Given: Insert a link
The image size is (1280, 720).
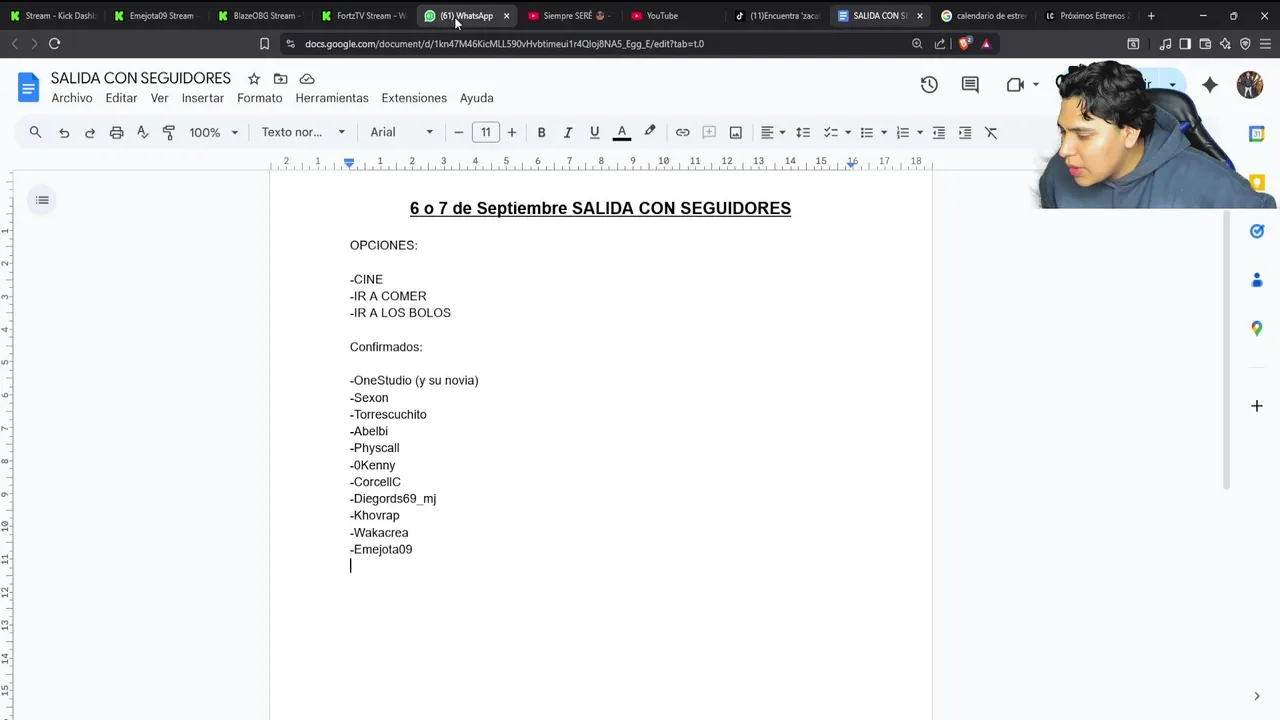Looking at the screenshot, I should (682, 132).
